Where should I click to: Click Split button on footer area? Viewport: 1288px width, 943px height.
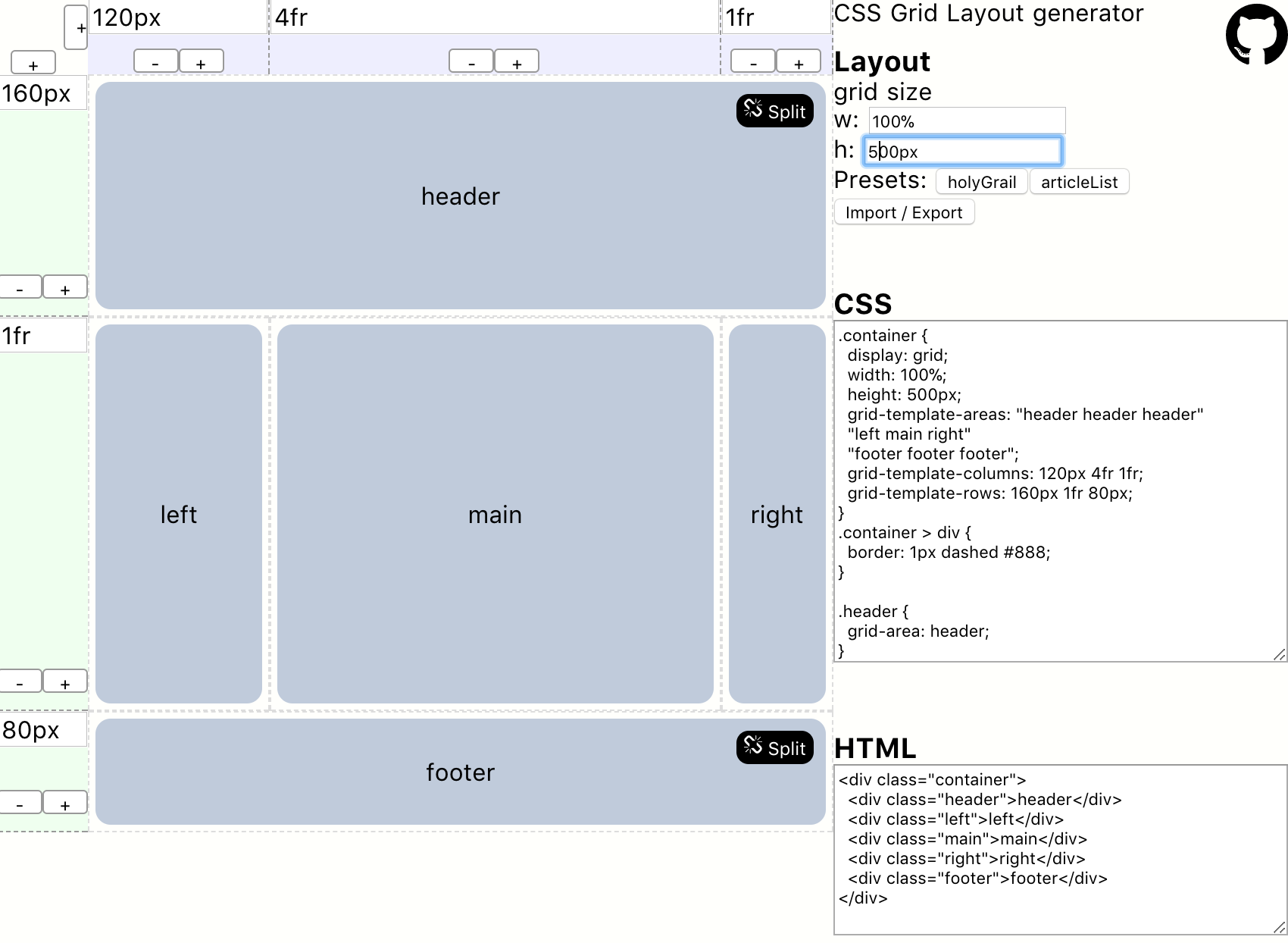(774, 748)
